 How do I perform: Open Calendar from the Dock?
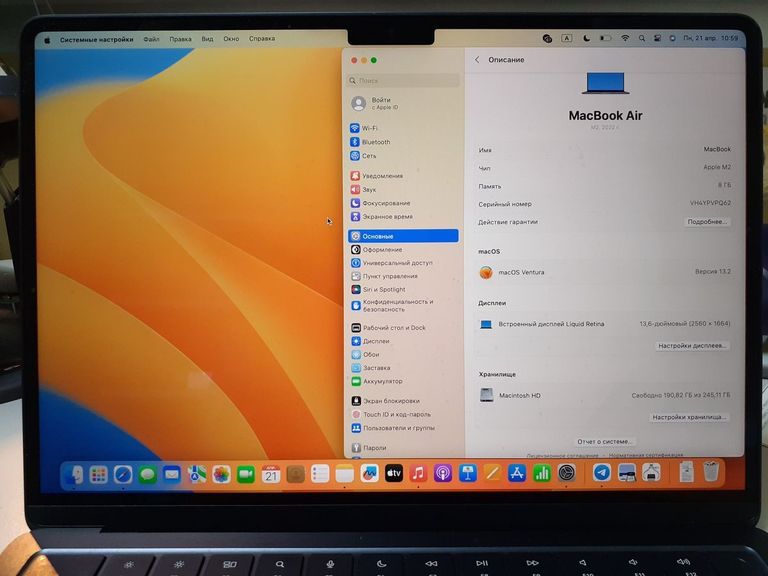(x=271, y=475)
